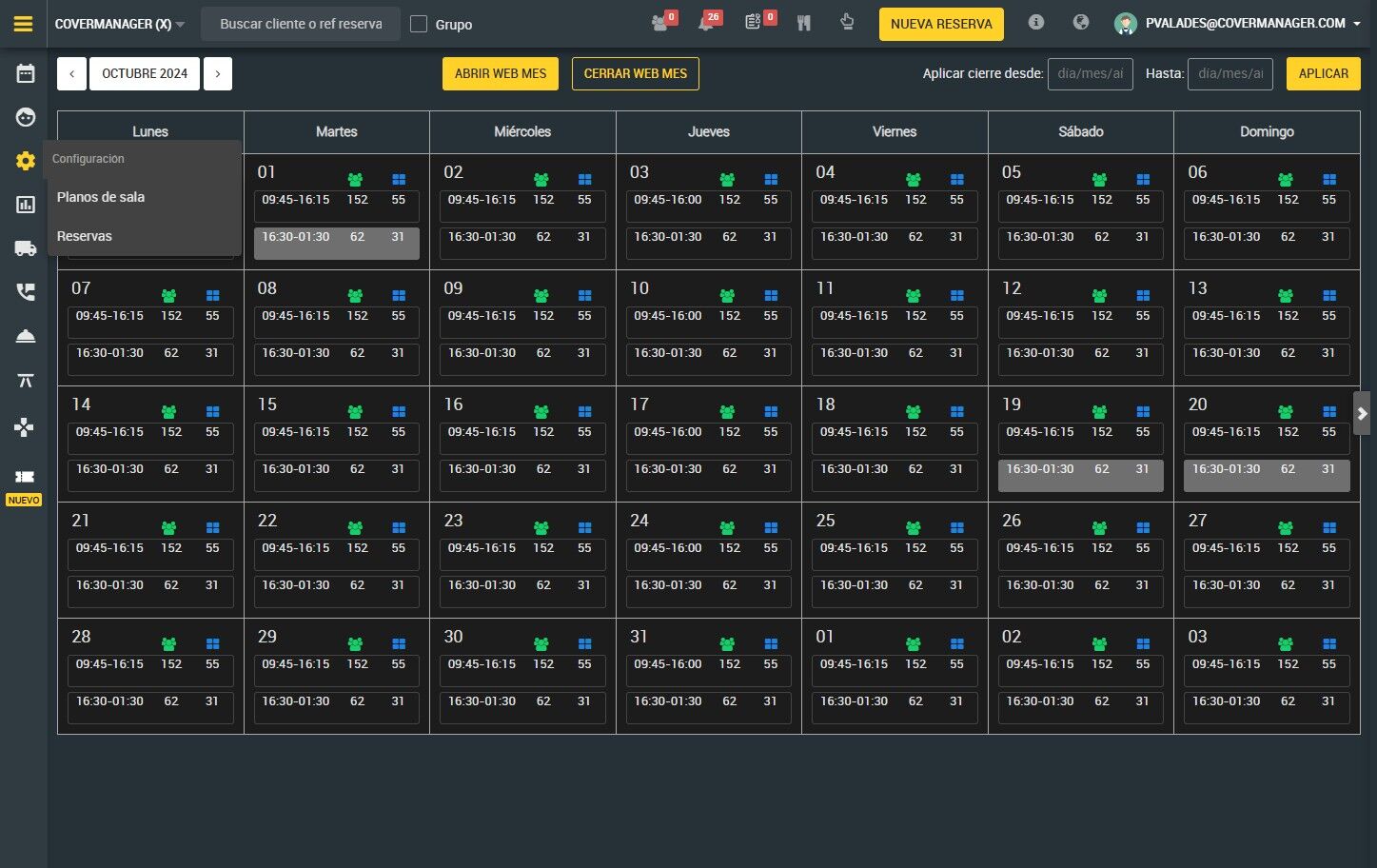The image size is (1377, 868).
Task: Select Planos de sala menu item
Action: [101, 197]
